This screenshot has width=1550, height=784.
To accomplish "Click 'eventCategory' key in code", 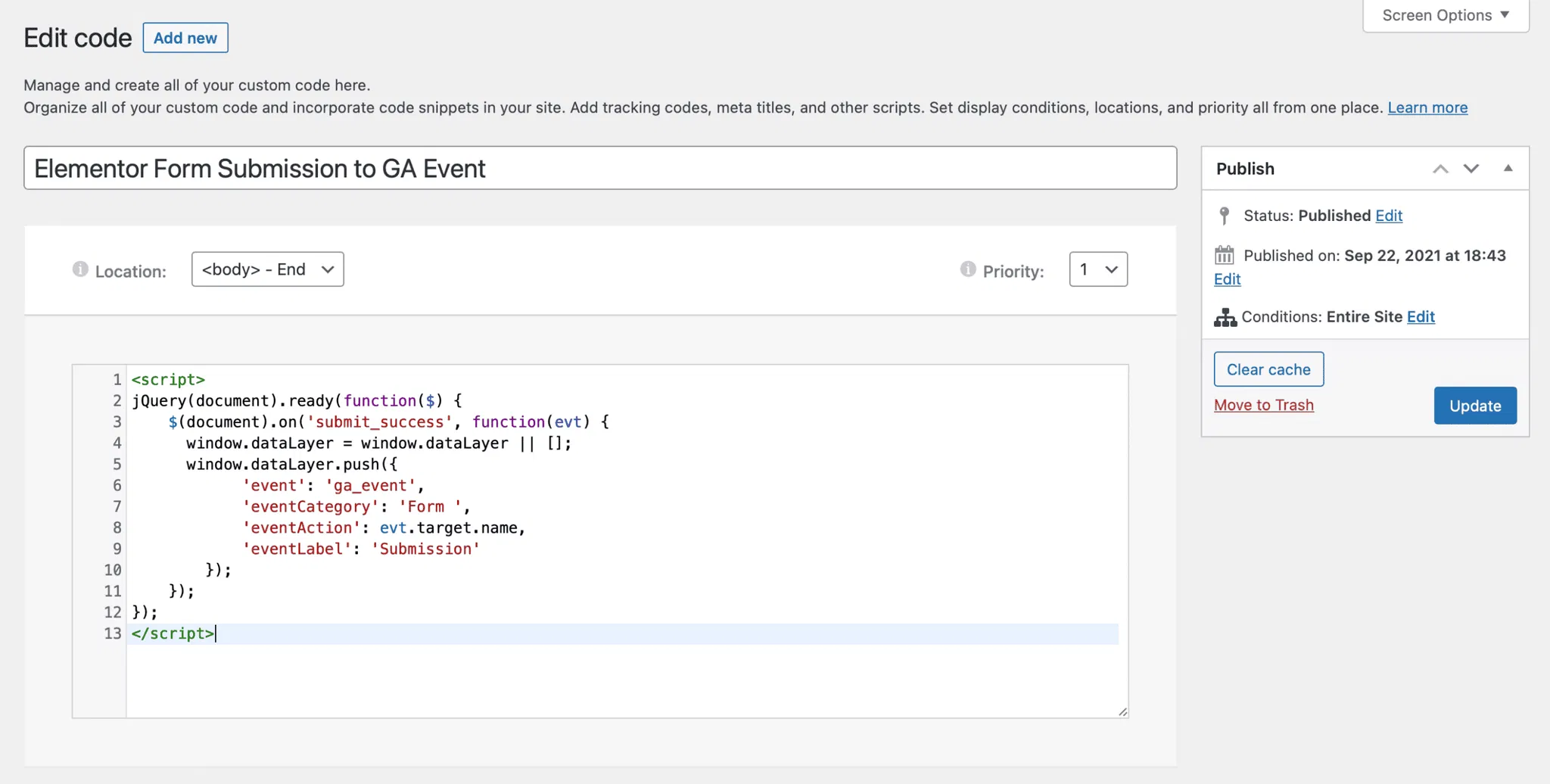I will click(310, 506).
